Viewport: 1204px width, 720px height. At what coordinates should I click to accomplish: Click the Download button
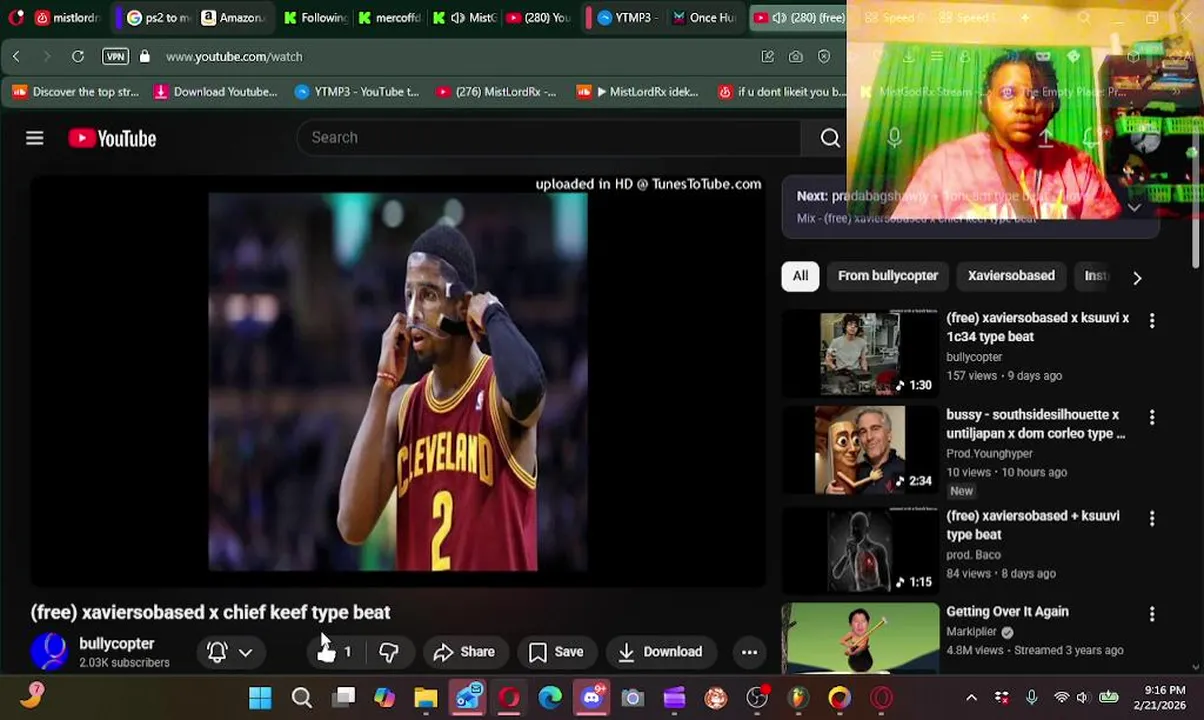661,652
